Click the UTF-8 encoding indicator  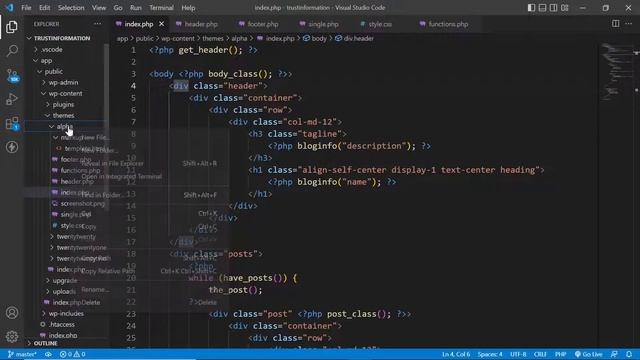tap(518, 354)
